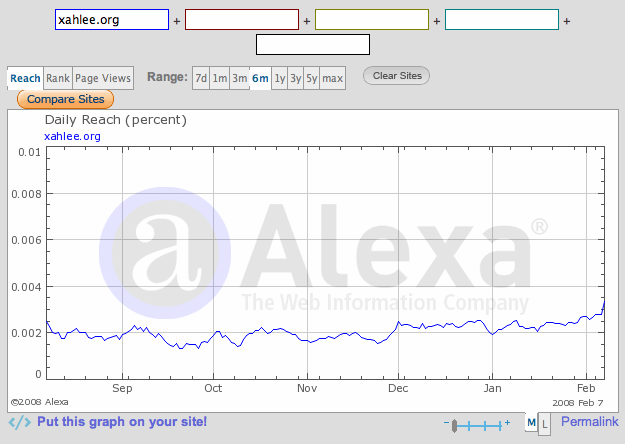The width and height of the screenshot is (625, 444).
Task: Switch to the Rank tab
Action: (57, 78)
